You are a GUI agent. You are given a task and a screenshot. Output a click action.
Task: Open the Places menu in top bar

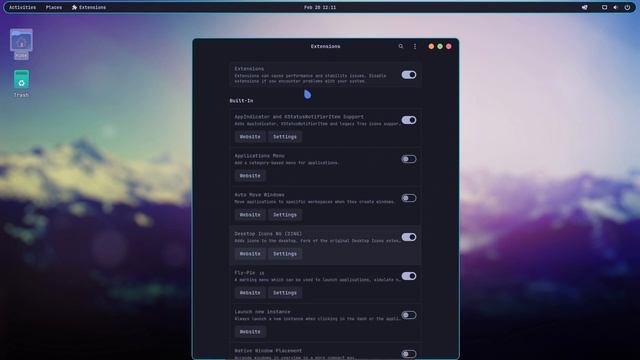point(54,7)
